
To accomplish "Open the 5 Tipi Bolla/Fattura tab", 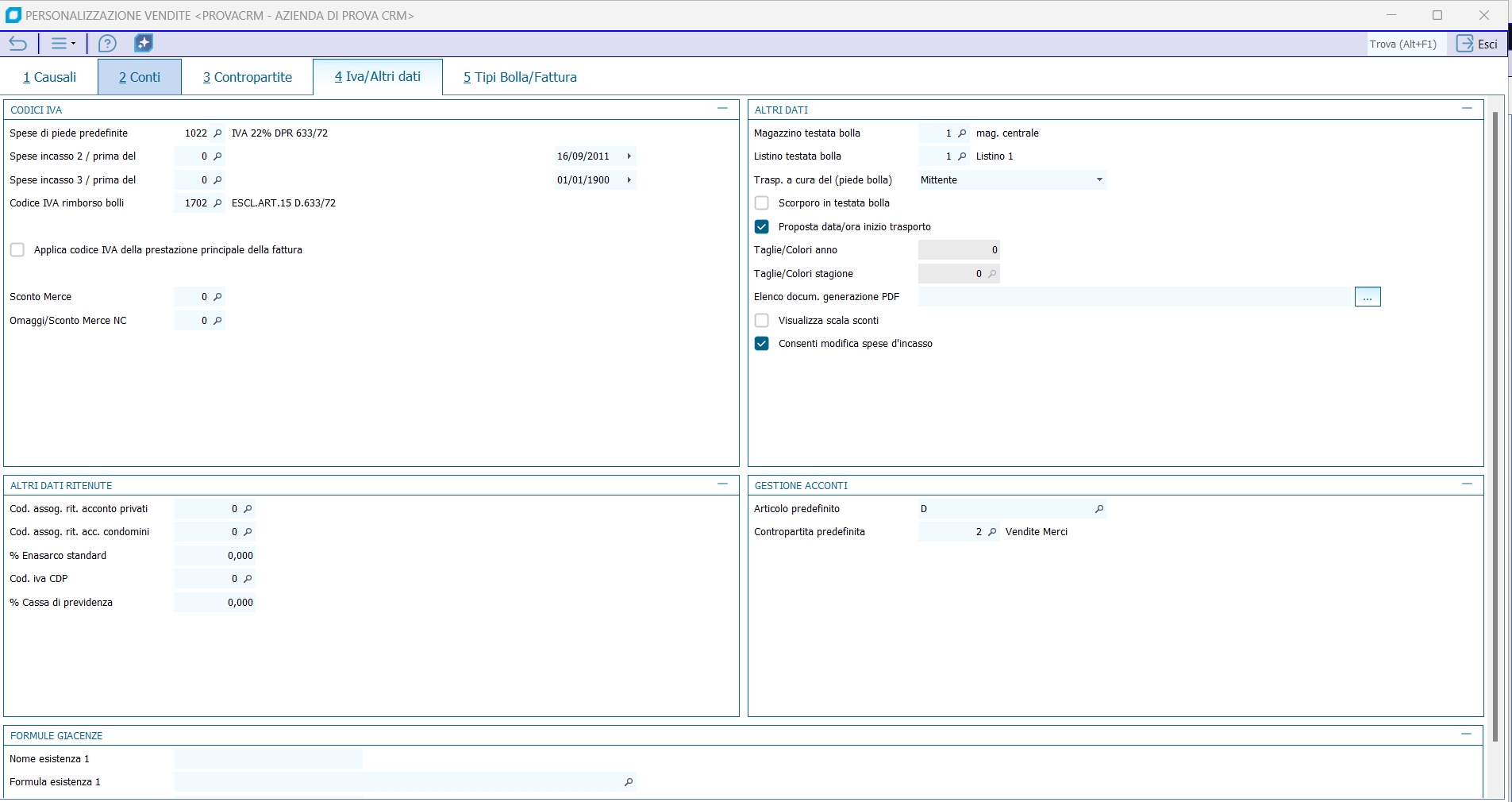I will tap(520, 77).
